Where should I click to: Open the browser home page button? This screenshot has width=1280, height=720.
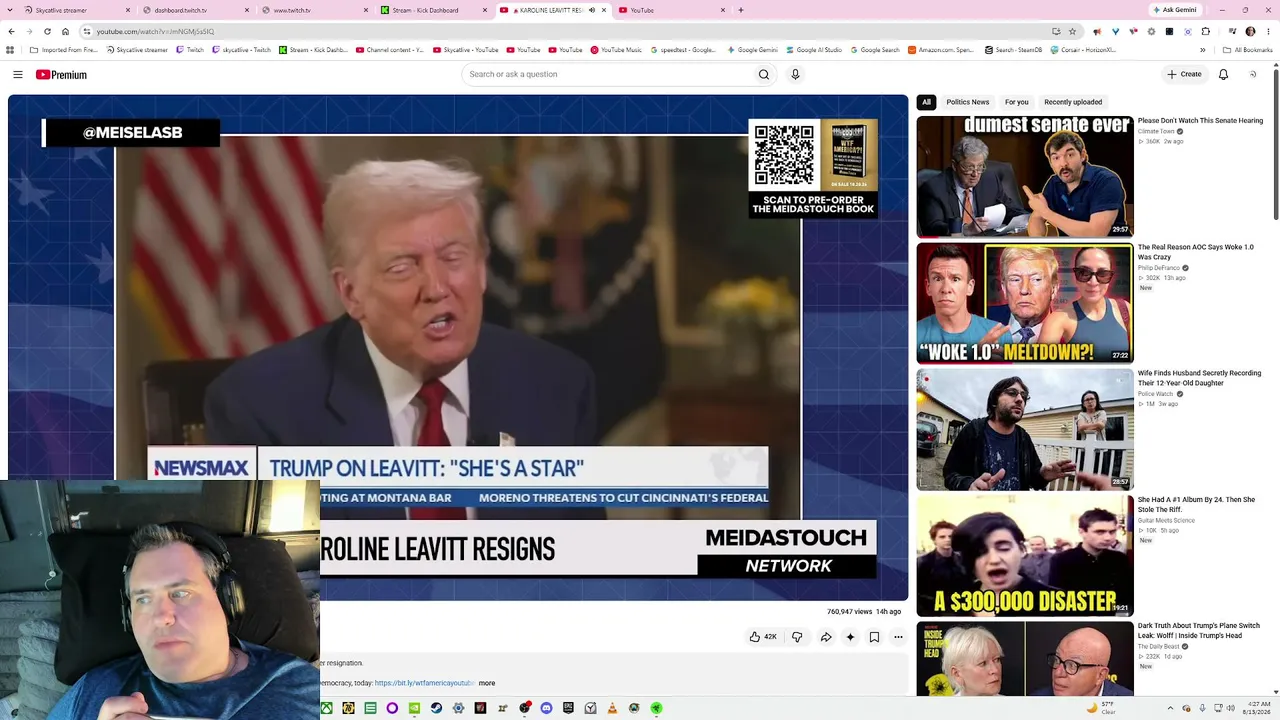65,31
